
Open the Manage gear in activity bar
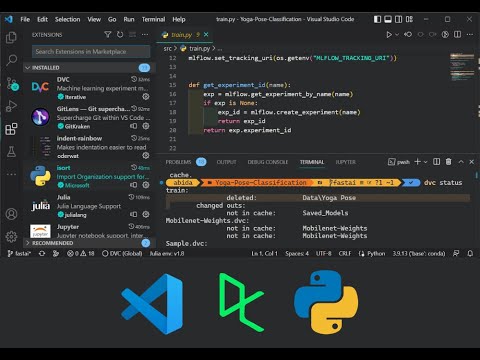point(11,236)
